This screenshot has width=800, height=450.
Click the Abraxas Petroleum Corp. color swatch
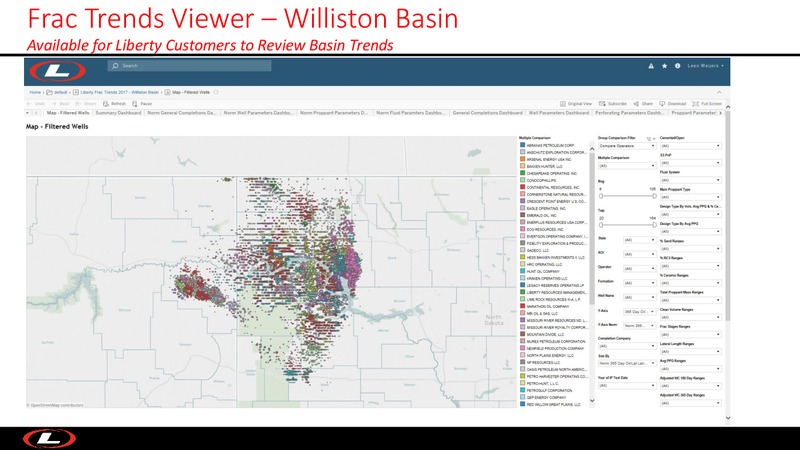point(522,145)
